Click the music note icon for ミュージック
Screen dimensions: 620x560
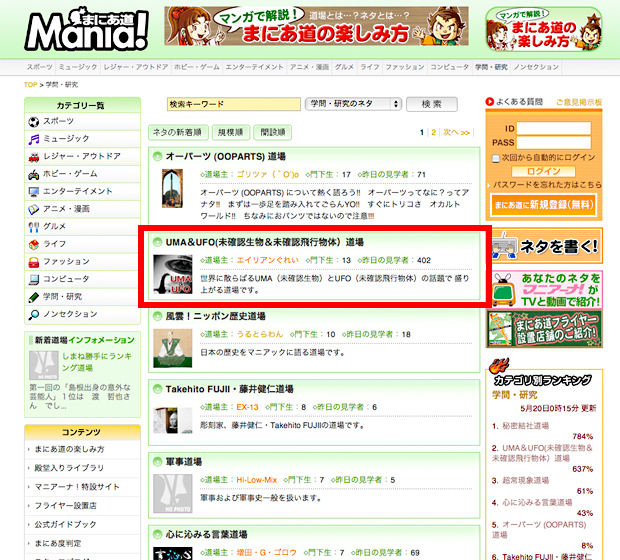click(x=34, y=139)
